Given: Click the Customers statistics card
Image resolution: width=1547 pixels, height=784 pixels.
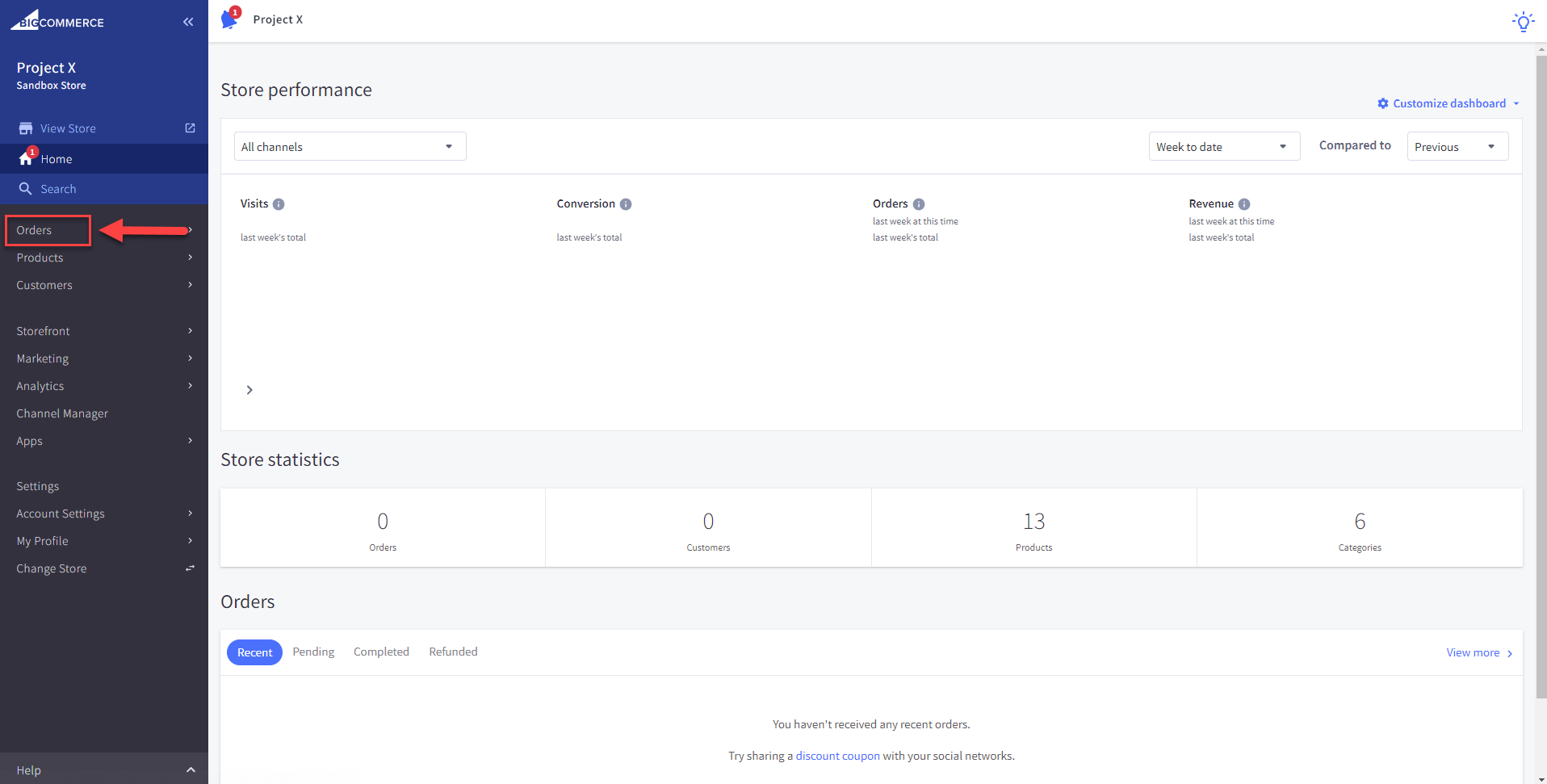Looking at the screenshot, I should coord(708,528).
